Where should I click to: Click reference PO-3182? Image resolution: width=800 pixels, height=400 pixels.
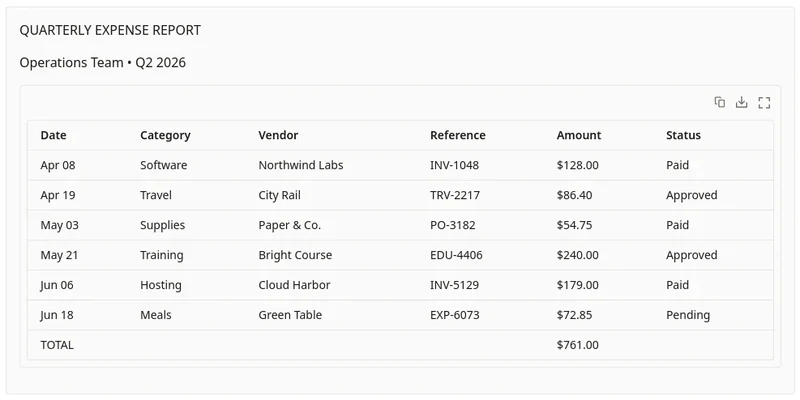pyautogui.click(x=453, y=226)
